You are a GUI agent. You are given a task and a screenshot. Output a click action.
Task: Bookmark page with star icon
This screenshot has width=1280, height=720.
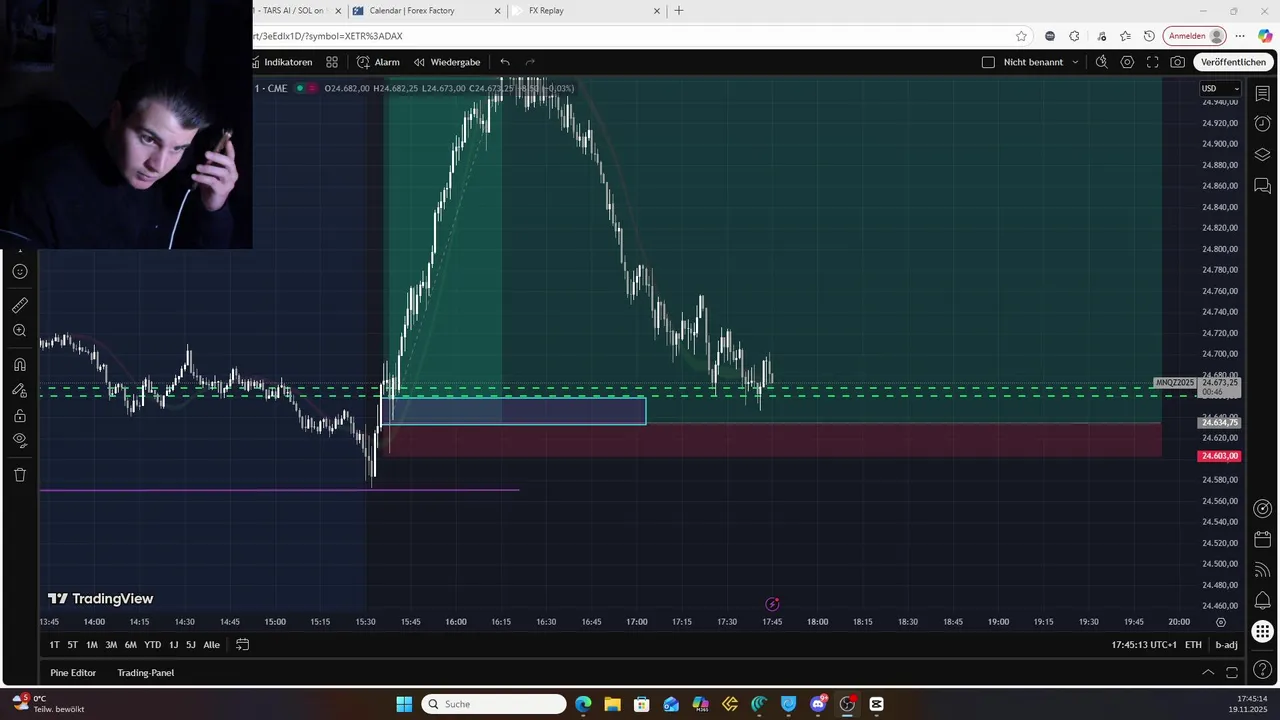click(1021, 36)
